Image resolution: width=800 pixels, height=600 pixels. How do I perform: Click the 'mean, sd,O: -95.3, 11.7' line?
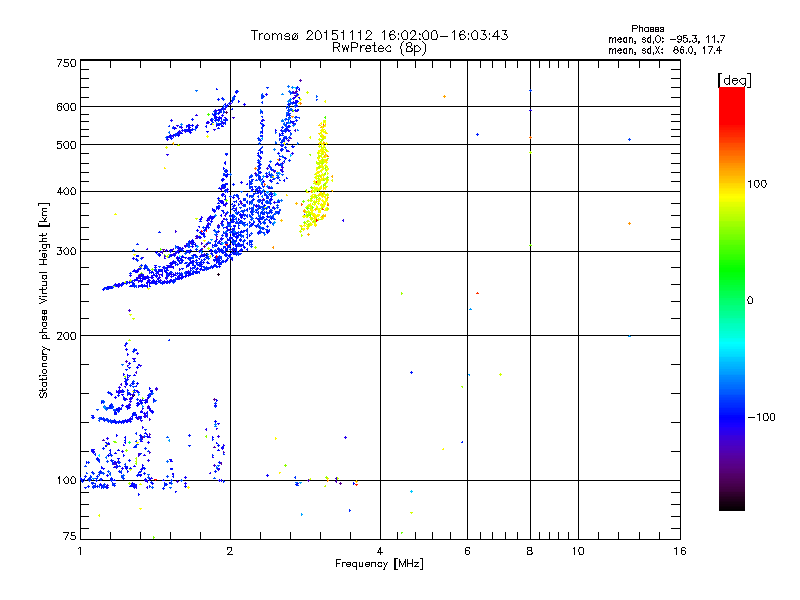point(666,39)
